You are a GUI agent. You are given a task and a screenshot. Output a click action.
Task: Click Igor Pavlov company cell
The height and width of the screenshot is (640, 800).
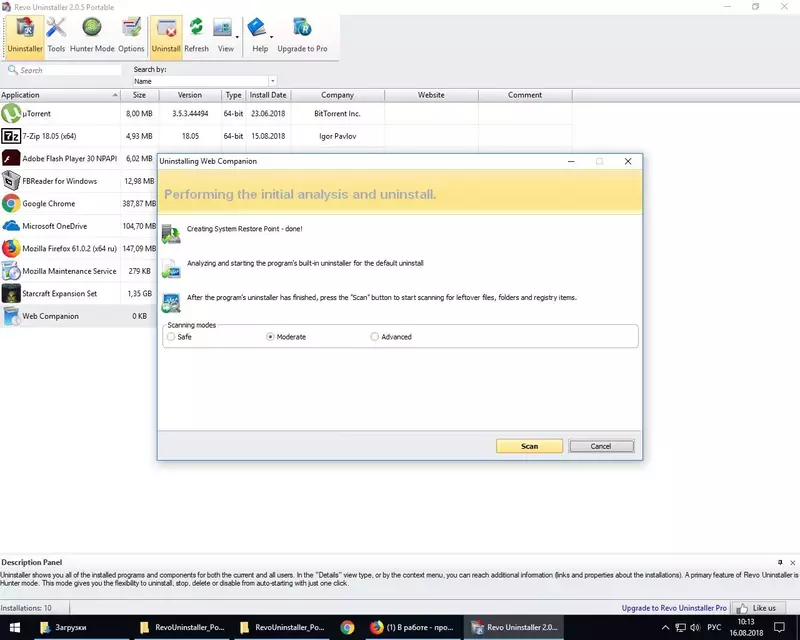click(337, 136)
